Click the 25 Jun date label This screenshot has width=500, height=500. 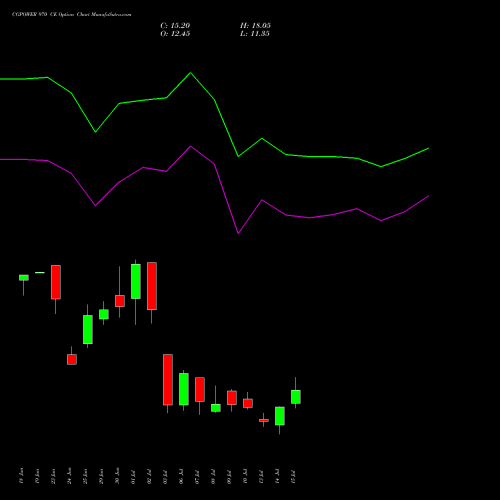click(86, 476)
